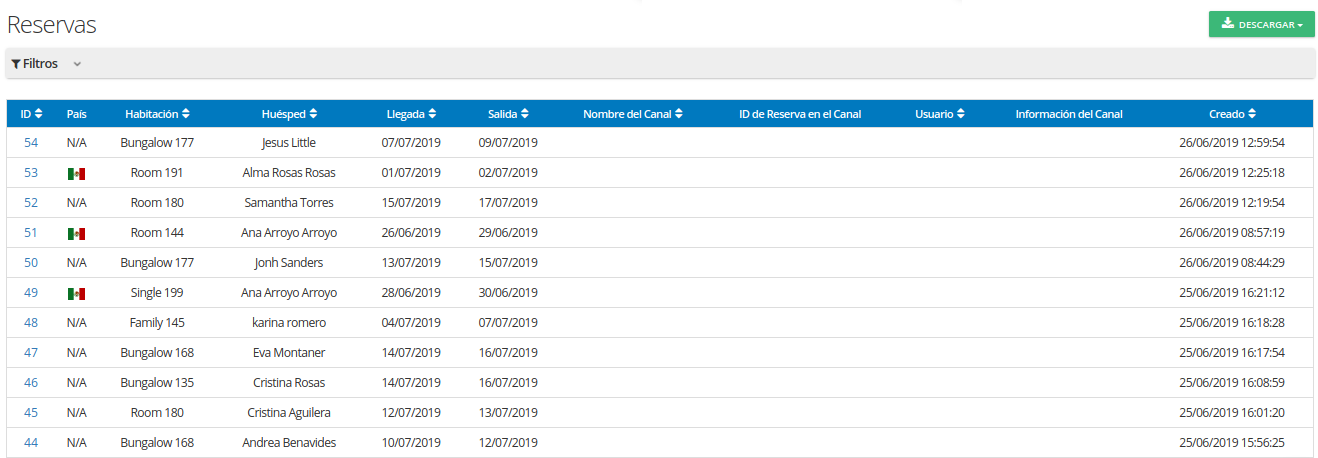
Task: Expand the Filtros panel chevron
Action: tap(77, 64)
